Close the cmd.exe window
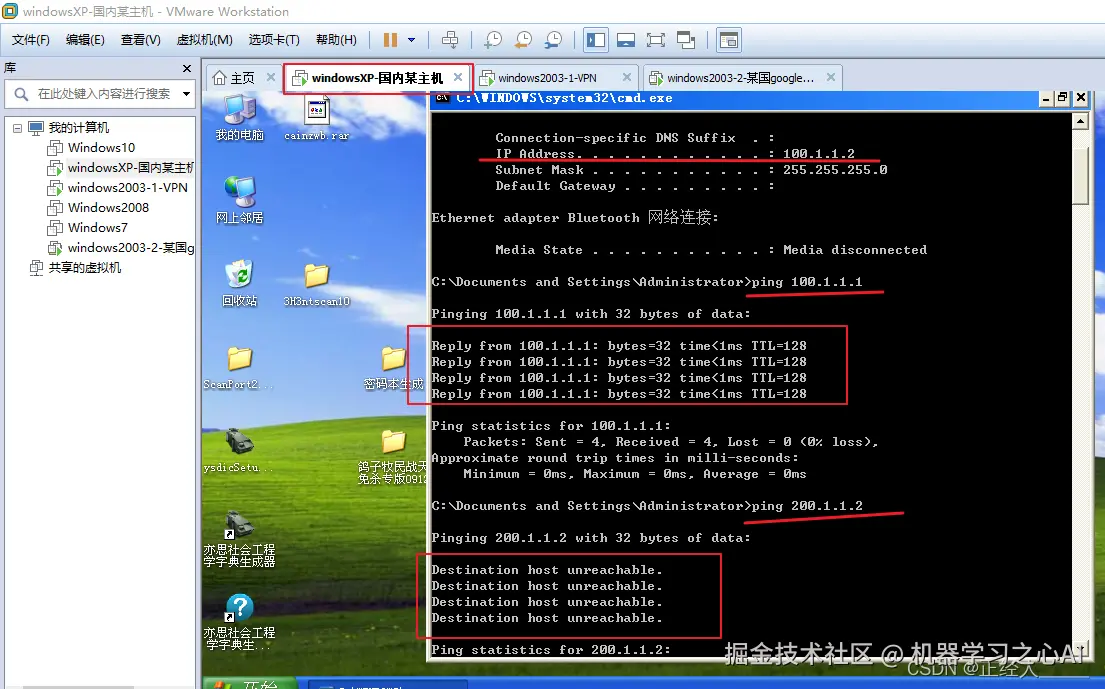The height and width of the screenshot is (689, 1105). click(1080, 99)
